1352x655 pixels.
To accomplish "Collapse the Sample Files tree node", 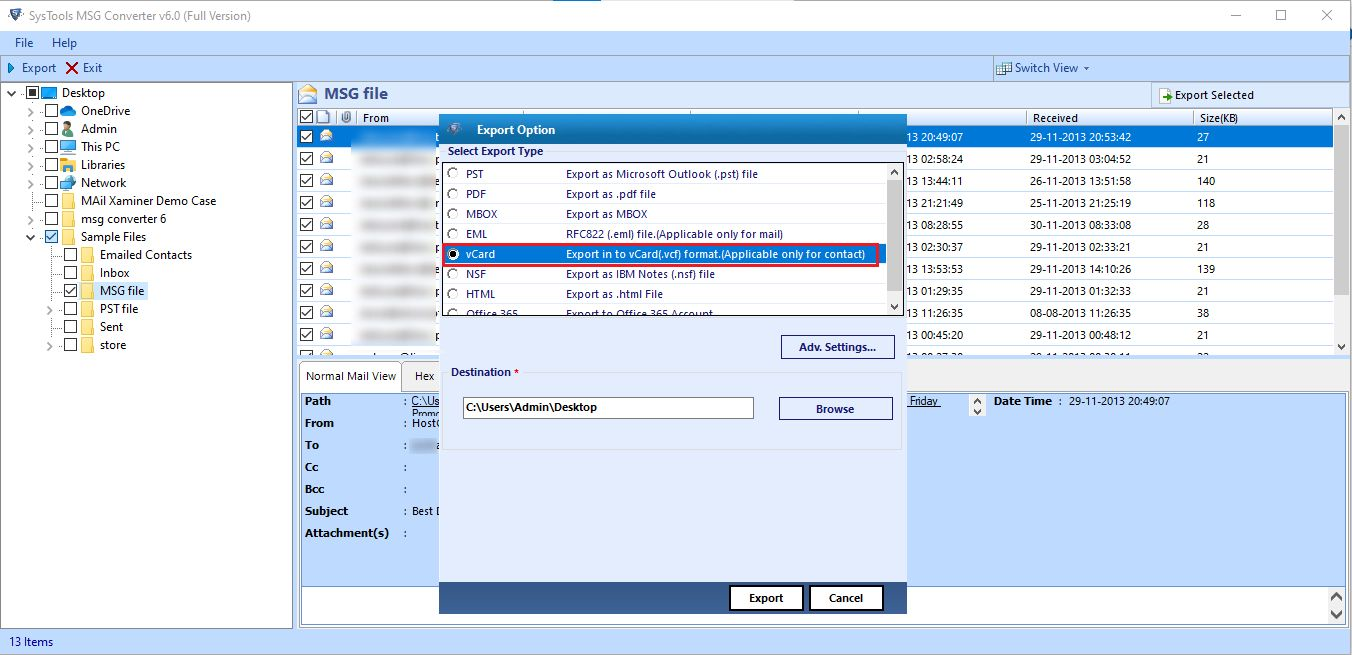I will [x=31, y=237].
